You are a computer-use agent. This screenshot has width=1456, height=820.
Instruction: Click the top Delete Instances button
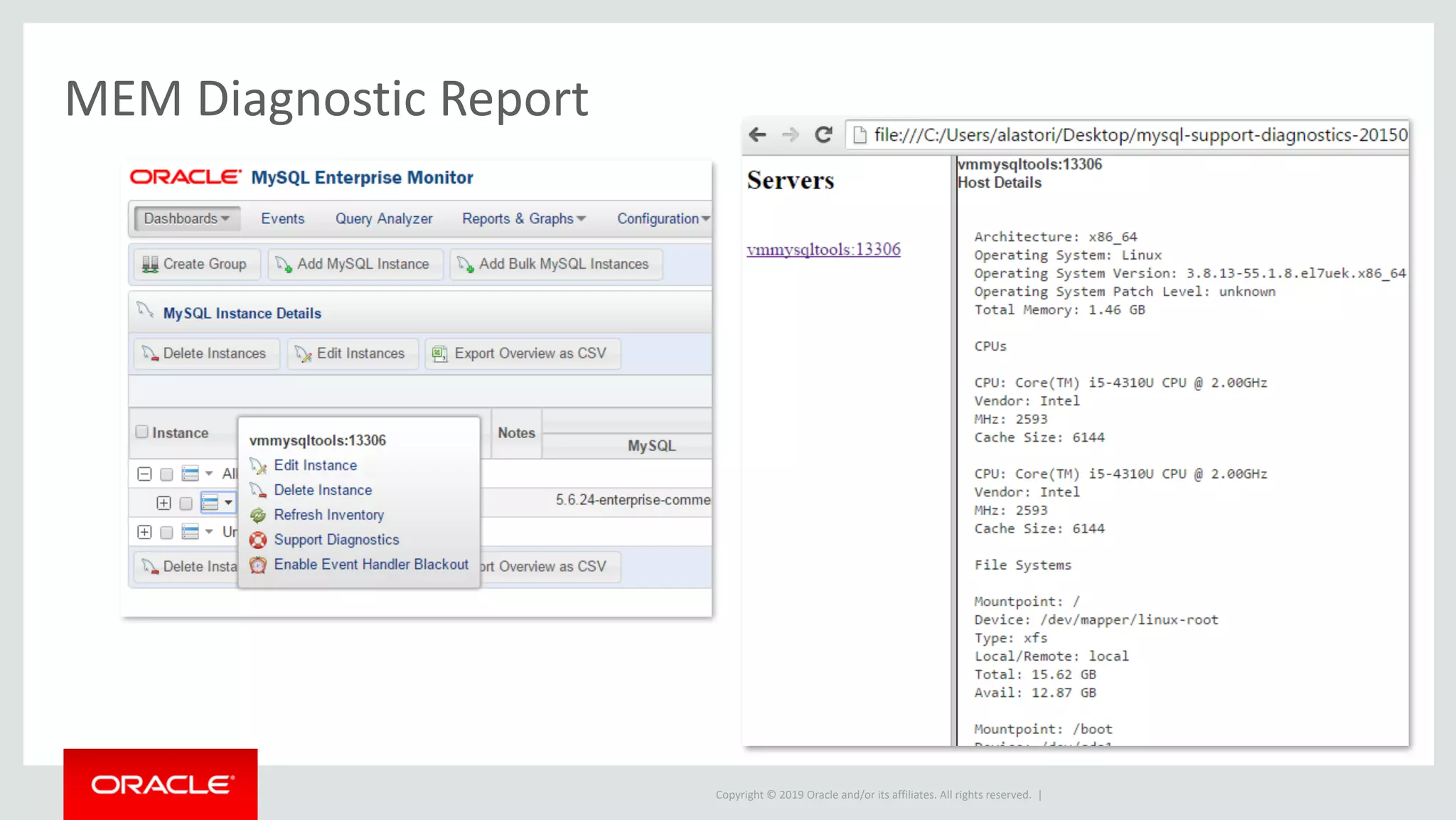[x=206, y=353]
